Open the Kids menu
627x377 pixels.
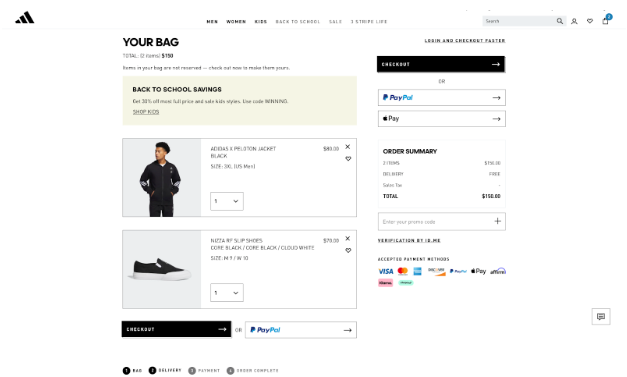tap(261, 22)
